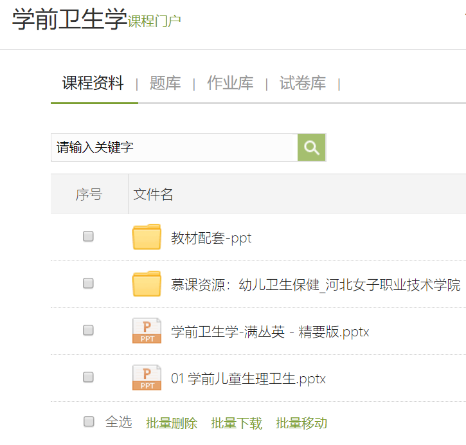Open the 课程门户 link beside title
466x445 pixels.
(x=154, y=21)
